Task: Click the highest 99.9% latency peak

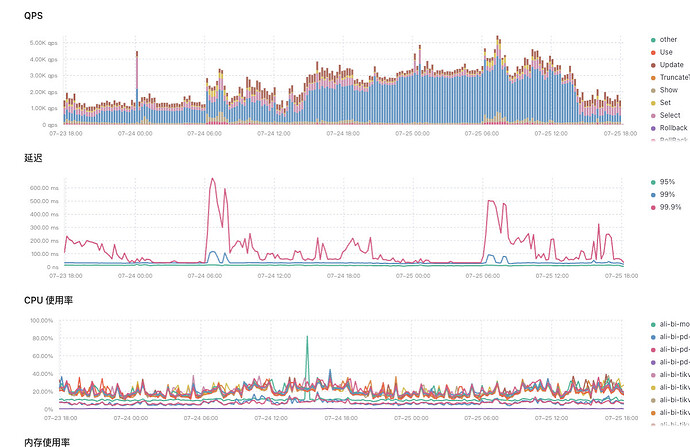Action: click(x=213, y=179)
